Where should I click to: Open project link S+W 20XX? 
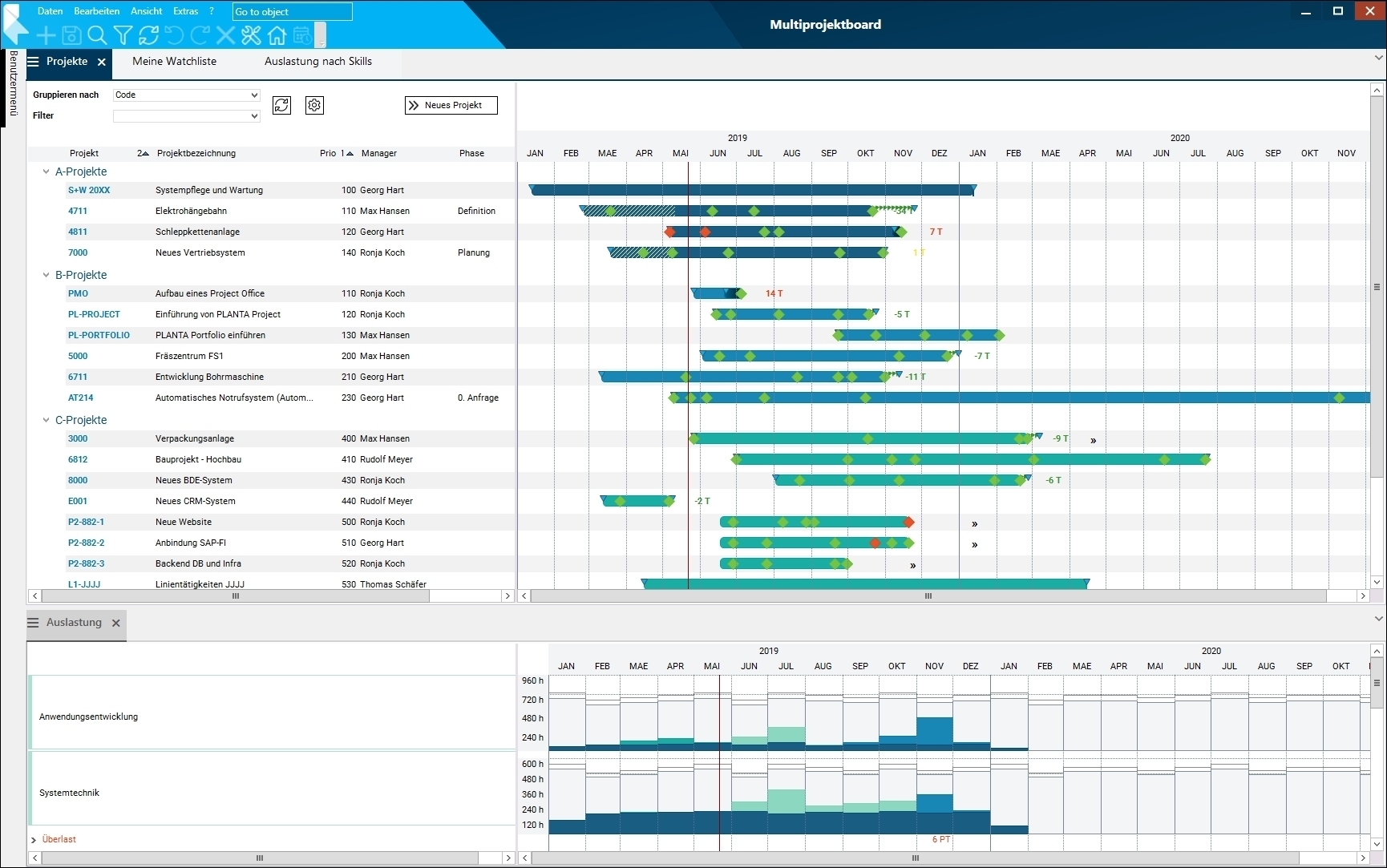89,190
